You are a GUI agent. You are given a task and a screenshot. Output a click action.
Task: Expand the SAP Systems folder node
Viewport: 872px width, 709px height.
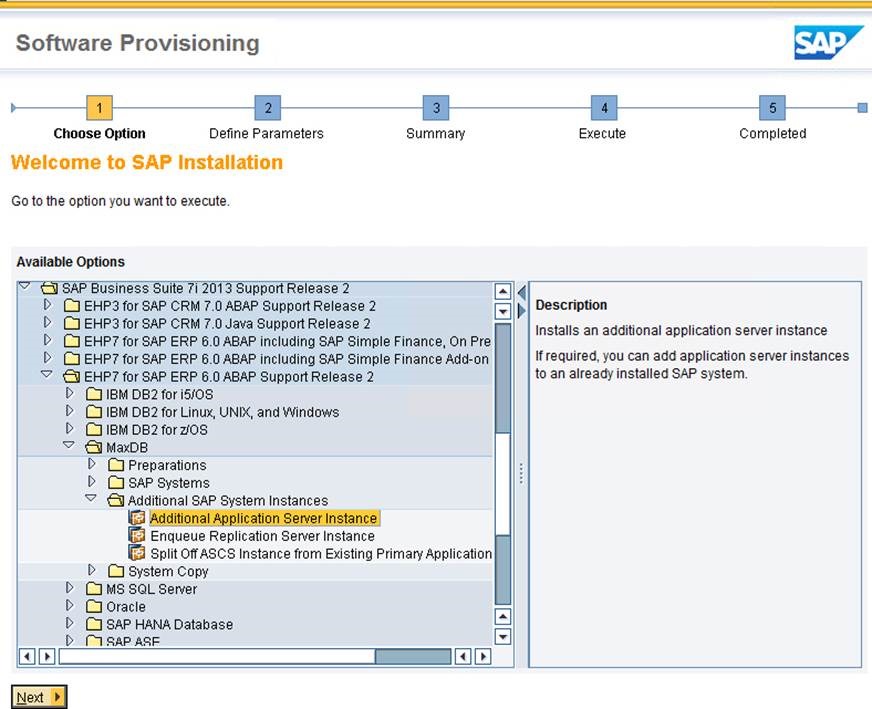[92, 482]
